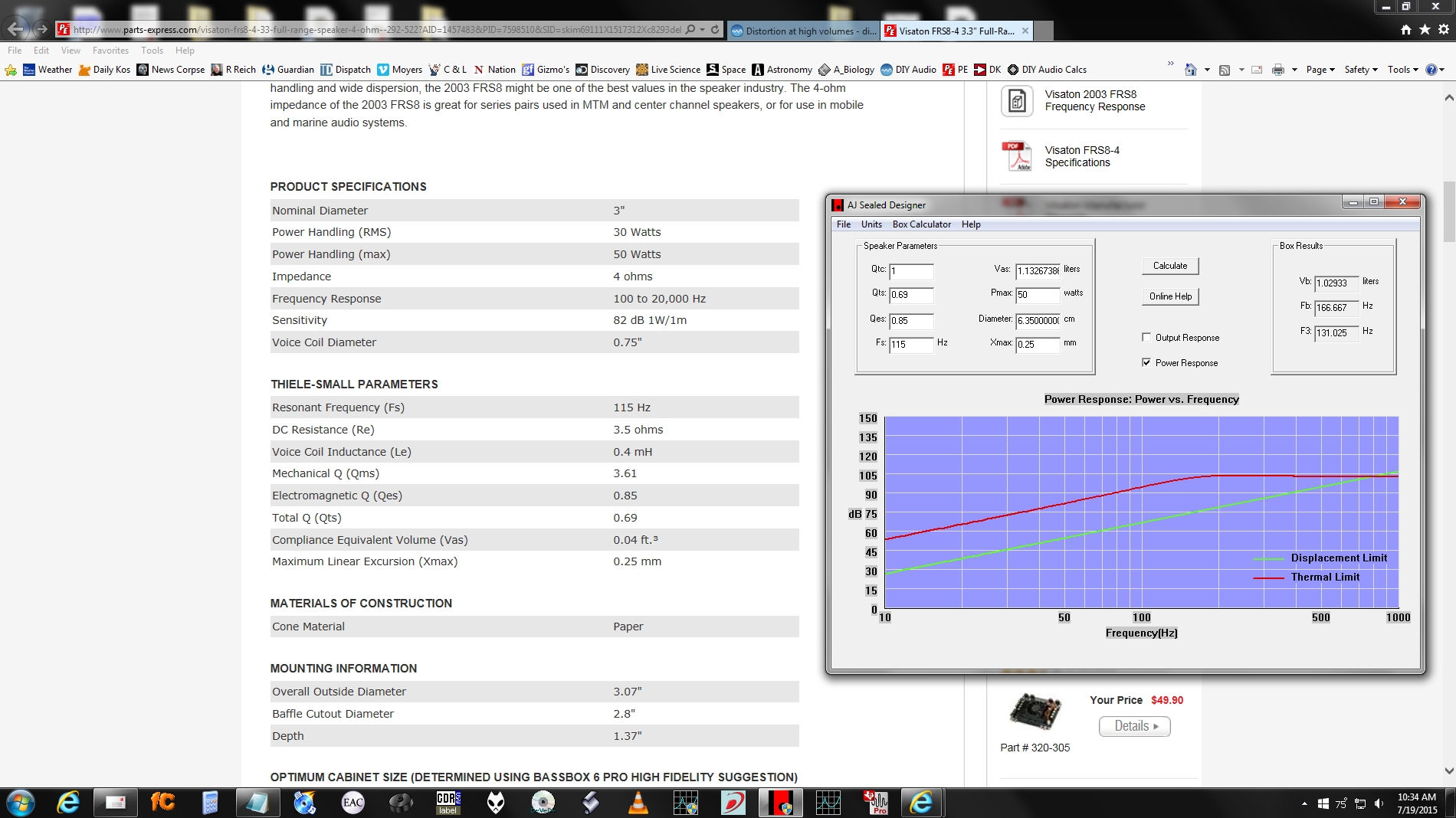Open the CDR label icon in the taskbar

[x=448, y=803]
